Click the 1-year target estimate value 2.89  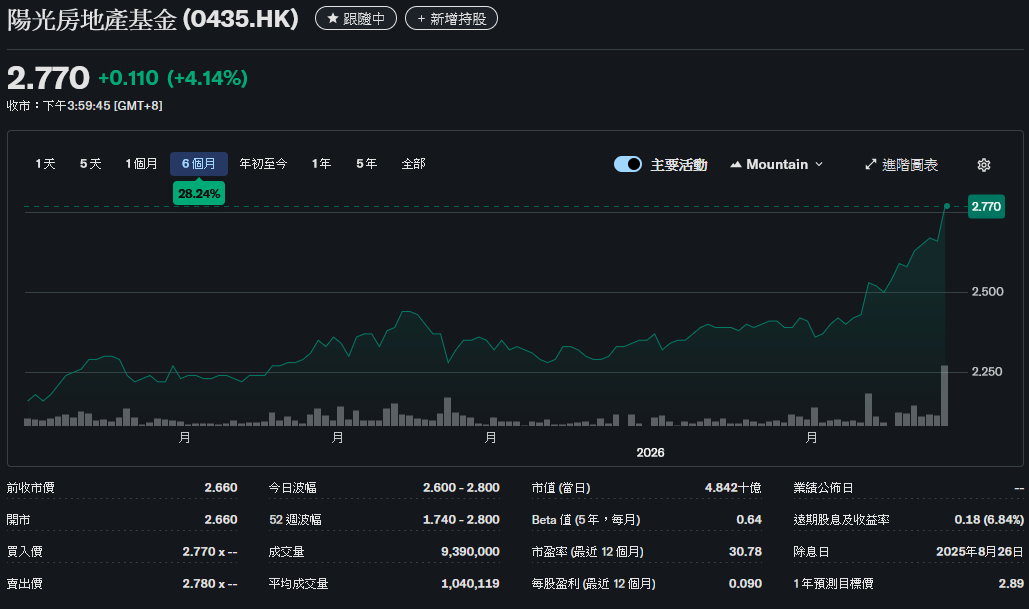(1011, 583)
